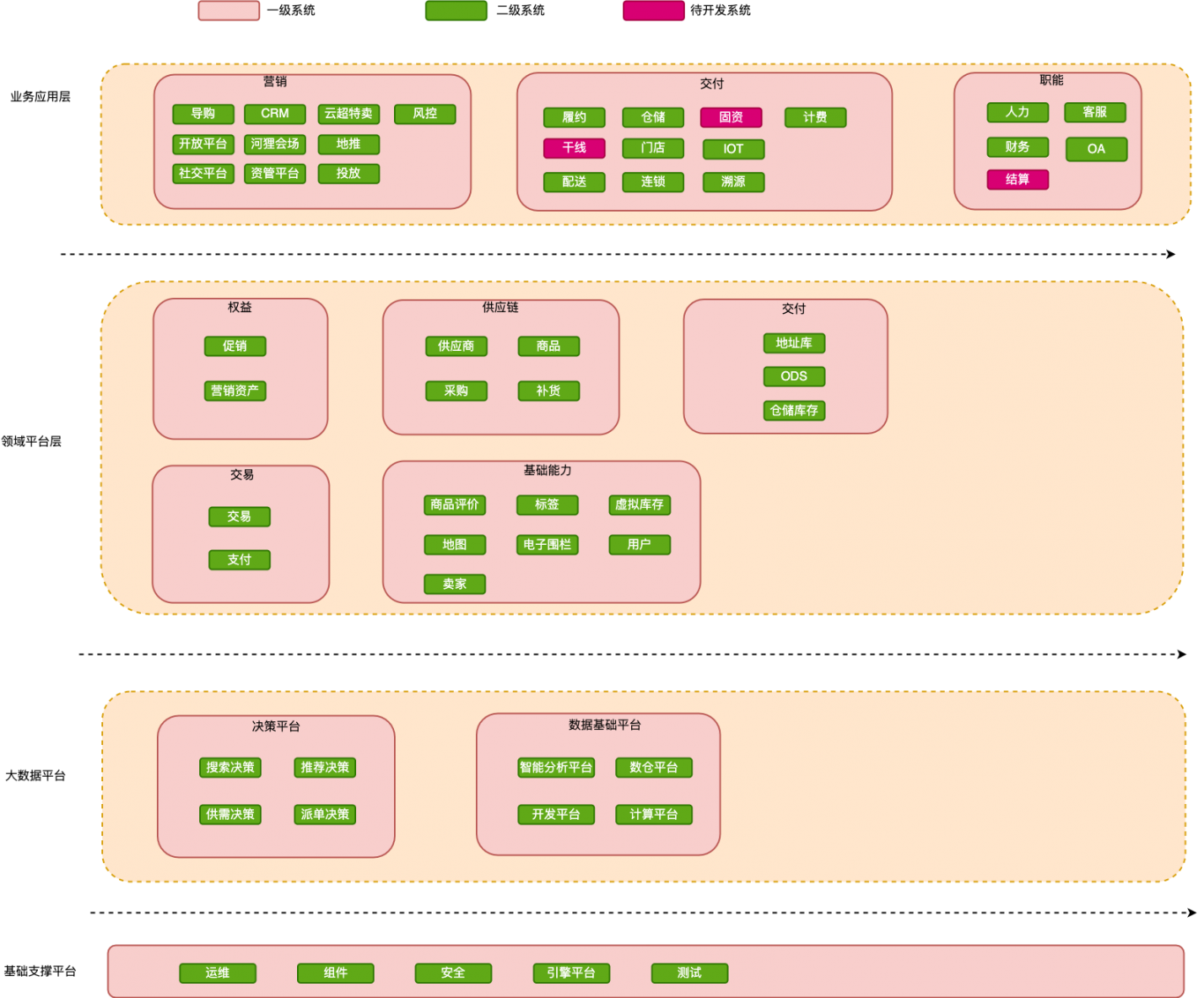Viewport: 1204px width, 998px height.
Task: Select the 运维 box
Action: click(218, 973)
